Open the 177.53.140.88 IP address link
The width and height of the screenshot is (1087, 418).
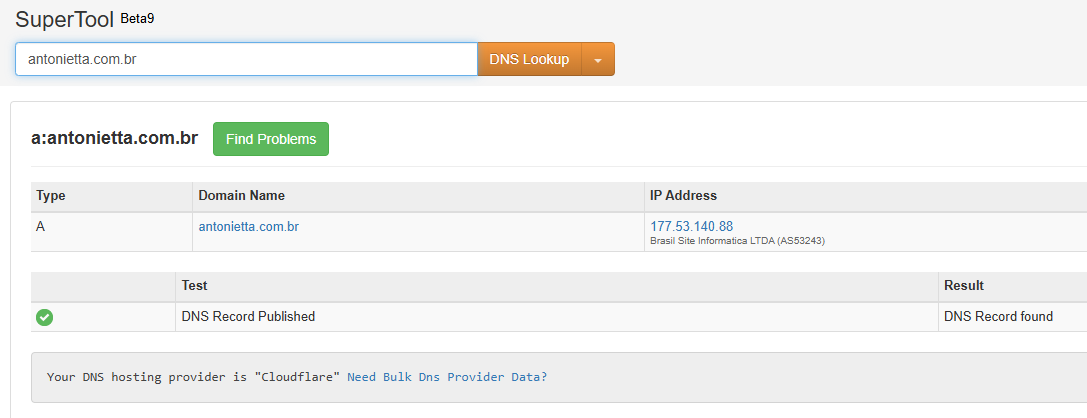pos(692,226)
